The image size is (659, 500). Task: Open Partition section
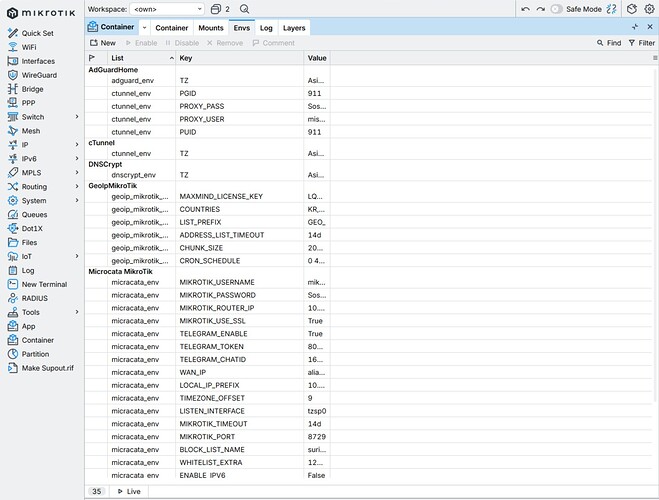click(35, 354)
